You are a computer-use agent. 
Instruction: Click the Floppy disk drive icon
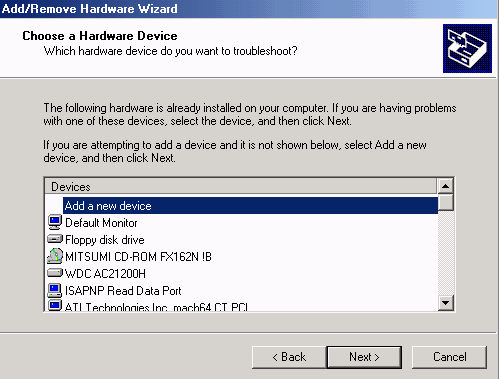[x=55, y=239]
